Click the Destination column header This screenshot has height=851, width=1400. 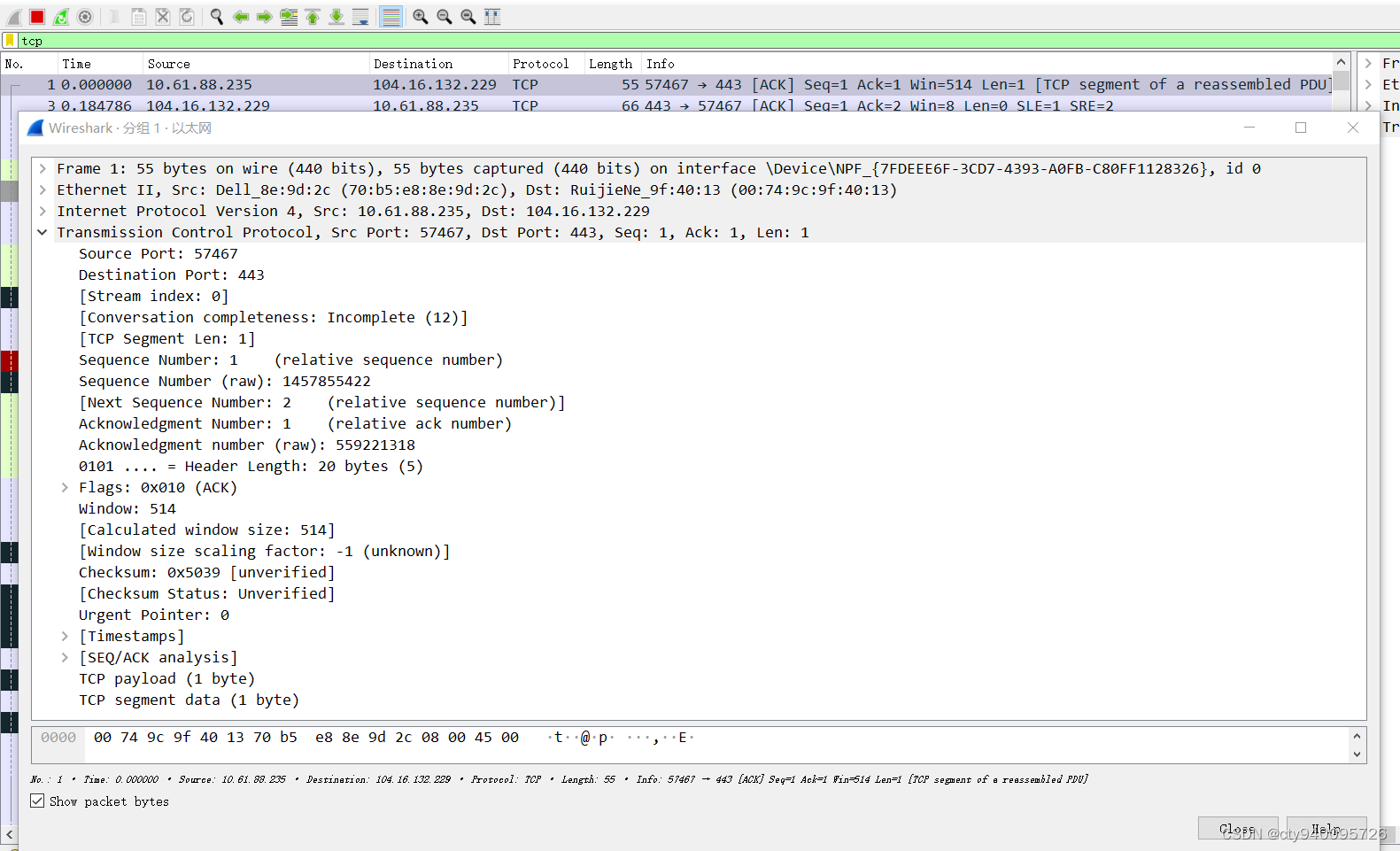437,64
